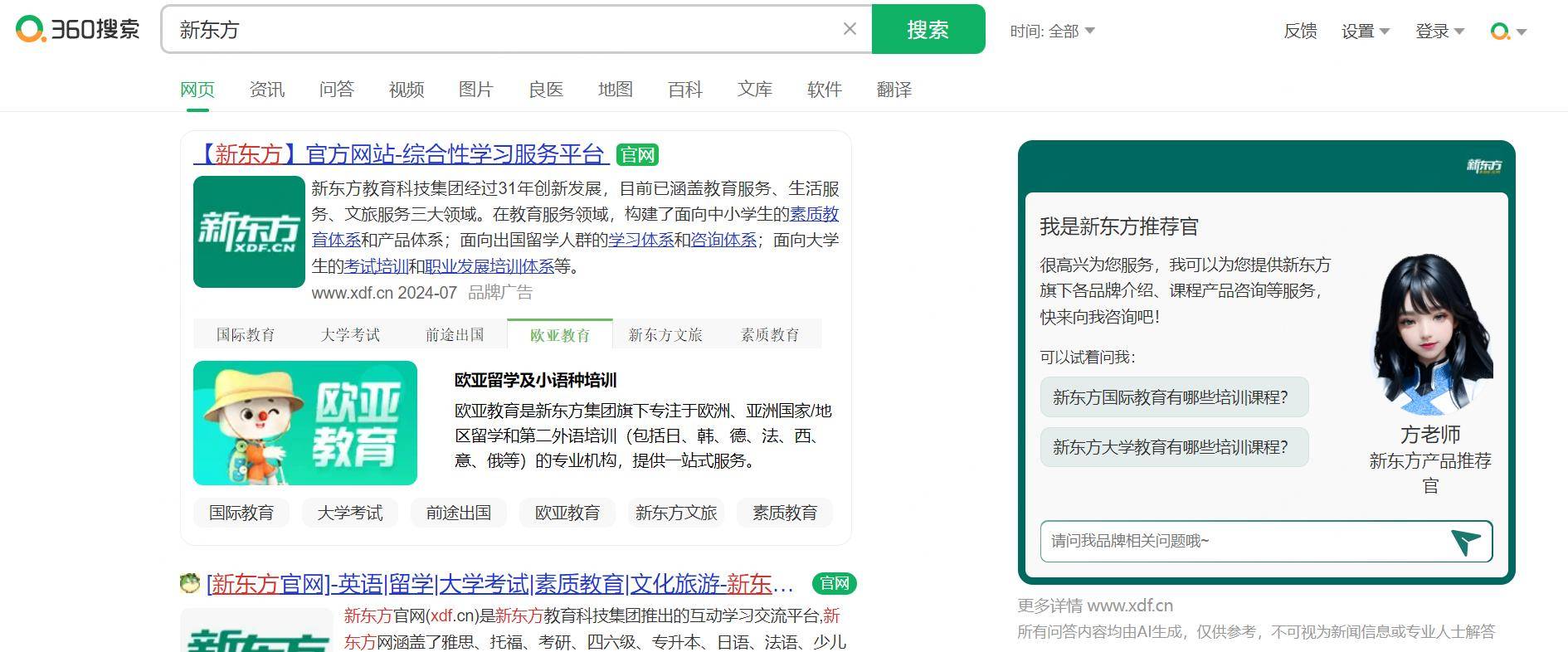The width and height of the screenshot is (1568, 652).
Task: Select the 素质教育 sub-tab in the ad card
Action: (770, 334)
